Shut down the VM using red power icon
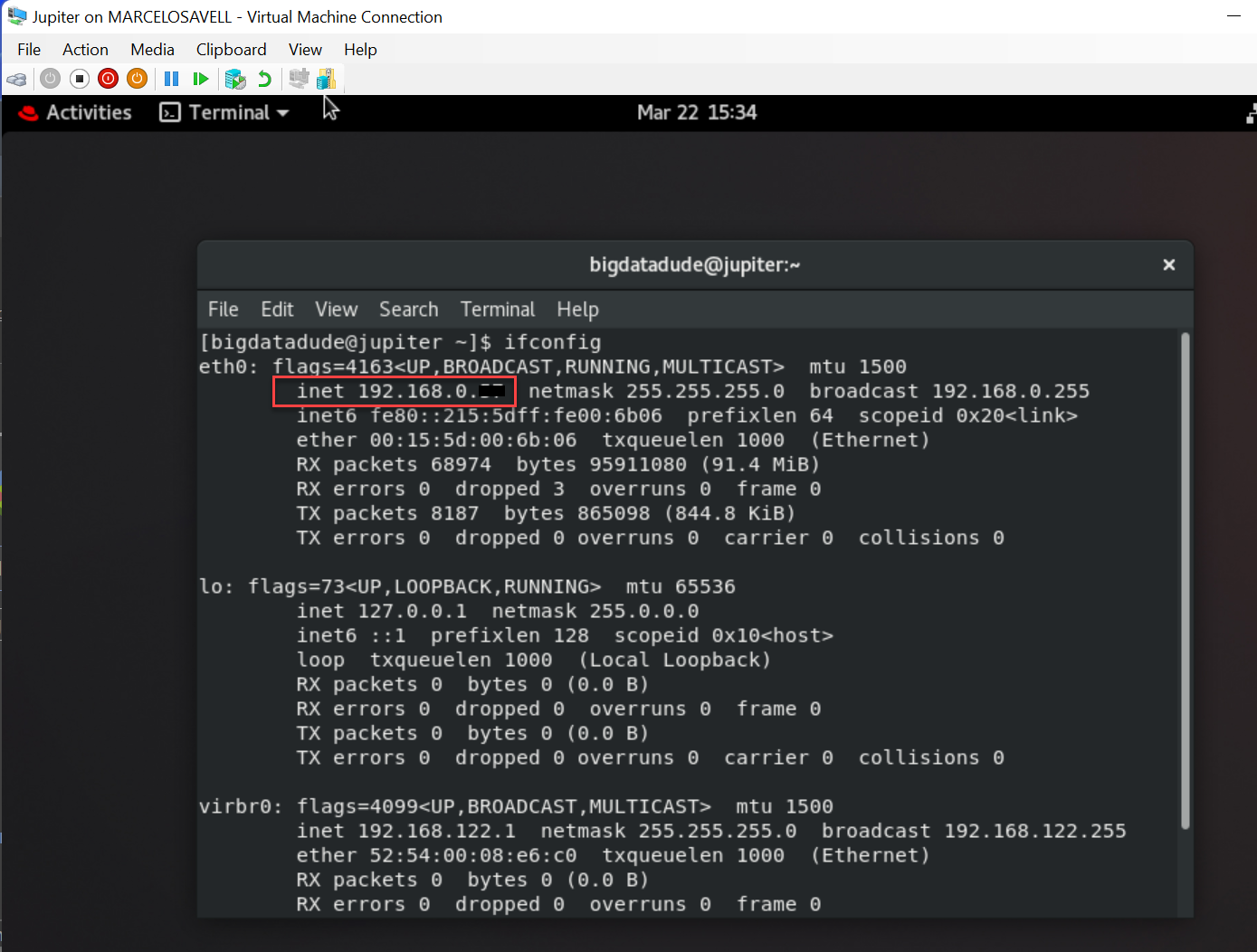Viewport: 1257px width, 952px height. [109, 80]
